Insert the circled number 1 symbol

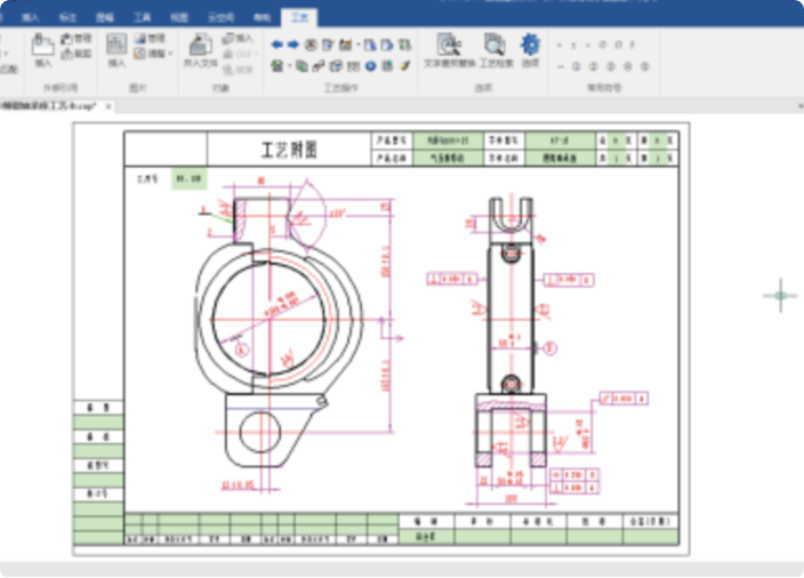(x=577, y=67)
